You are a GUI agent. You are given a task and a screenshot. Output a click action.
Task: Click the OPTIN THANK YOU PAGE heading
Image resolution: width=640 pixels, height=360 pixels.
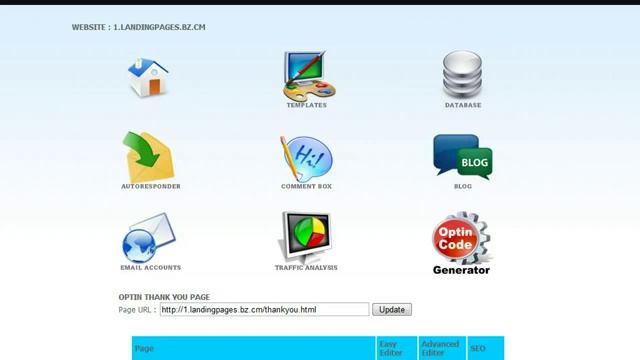[x=164, y=297]
